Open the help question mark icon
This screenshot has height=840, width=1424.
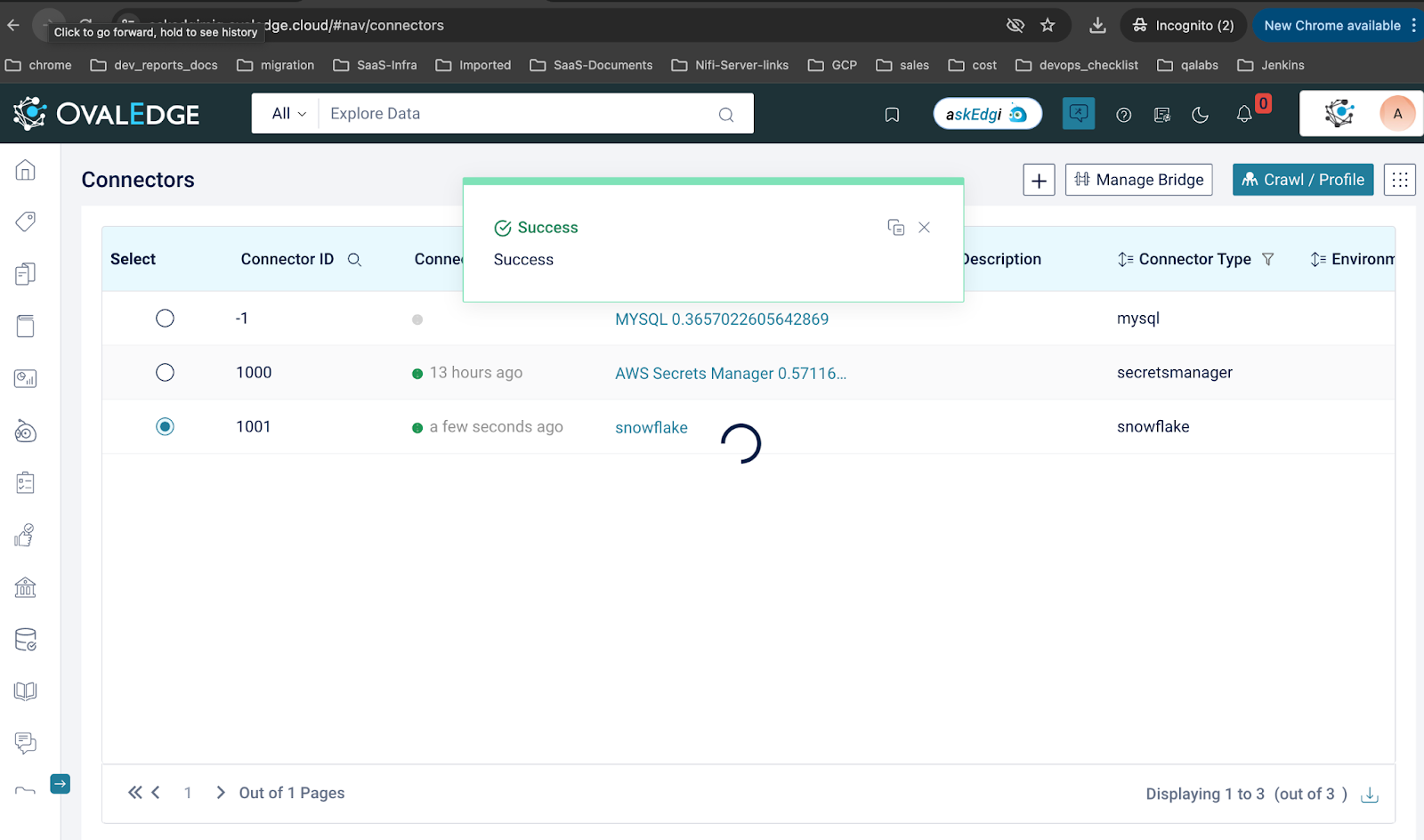1123,114
